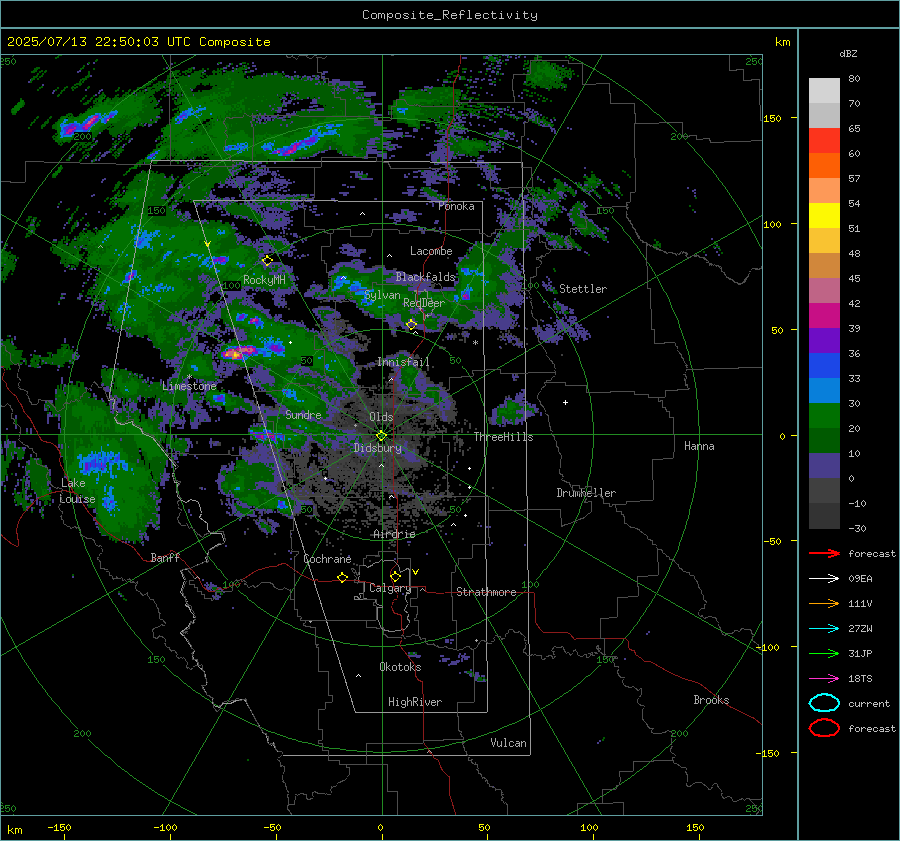Click the Airdrie city label
The height and width of the screenshot is (841, 900).
click(394, 534)
